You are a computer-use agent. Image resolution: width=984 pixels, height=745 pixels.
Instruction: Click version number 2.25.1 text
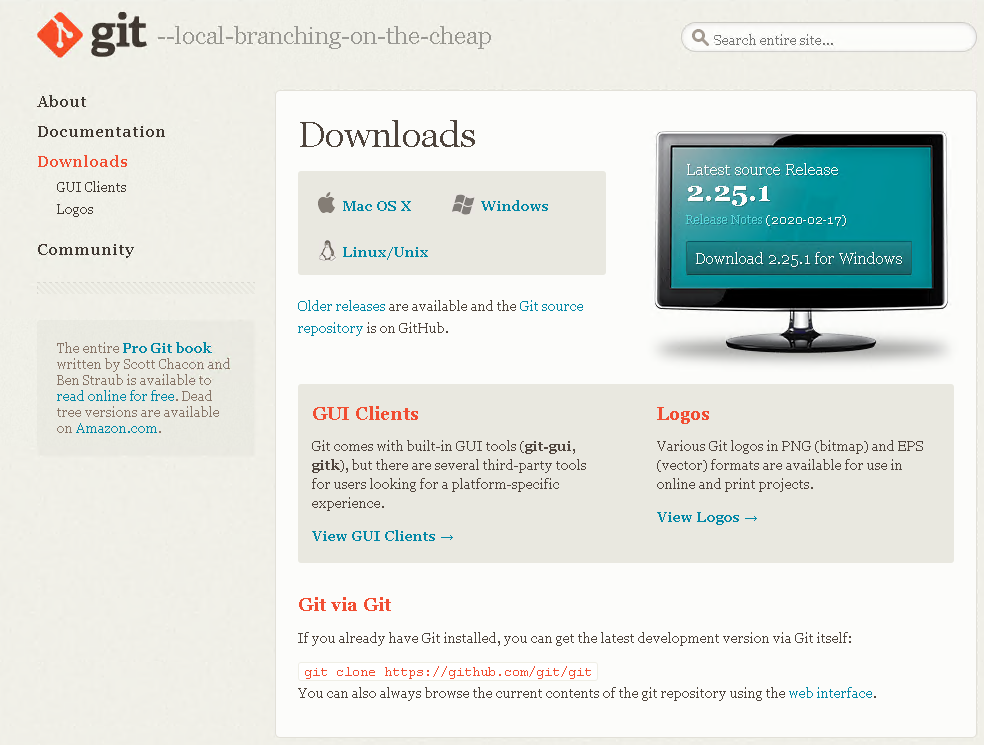(728, 193)
